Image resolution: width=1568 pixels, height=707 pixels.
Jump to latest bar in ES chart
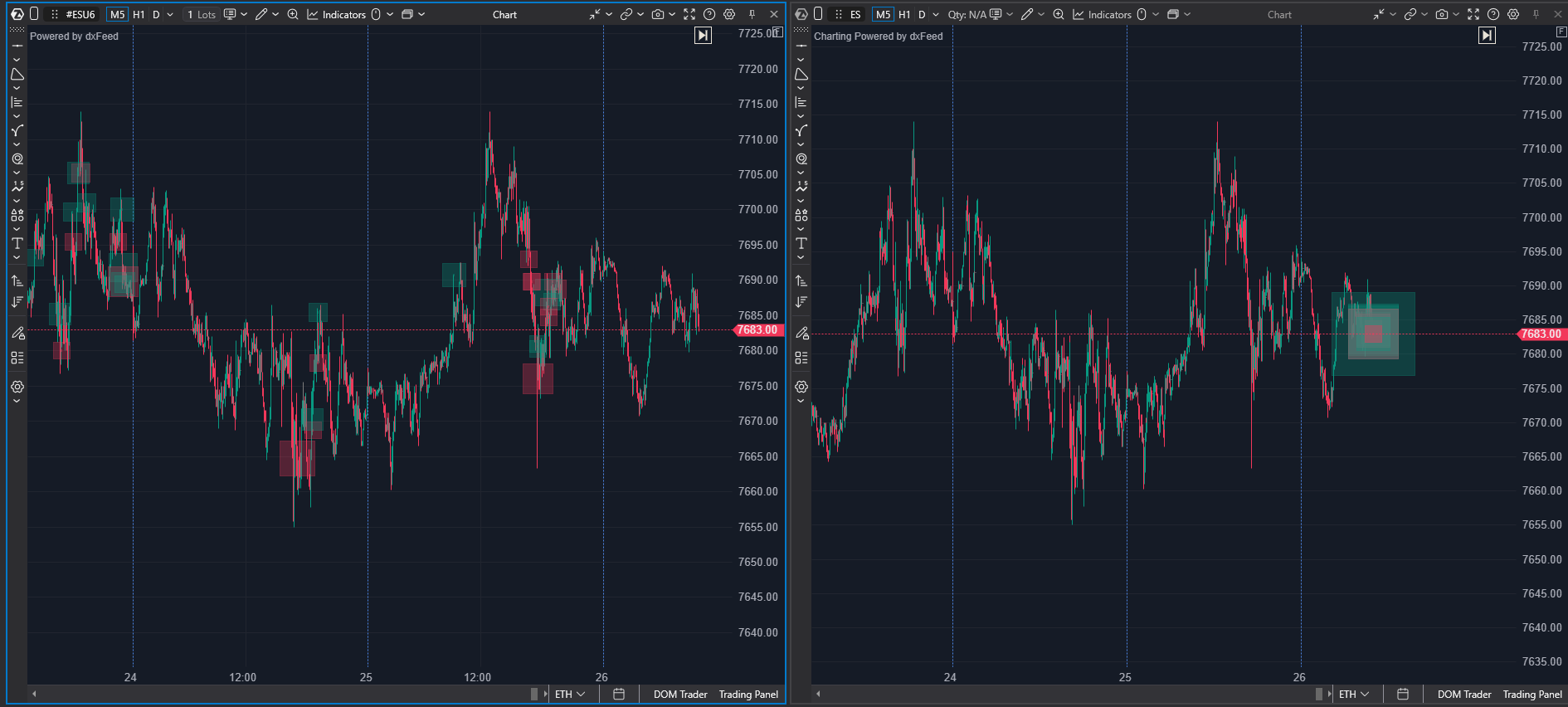[1487, 35]
